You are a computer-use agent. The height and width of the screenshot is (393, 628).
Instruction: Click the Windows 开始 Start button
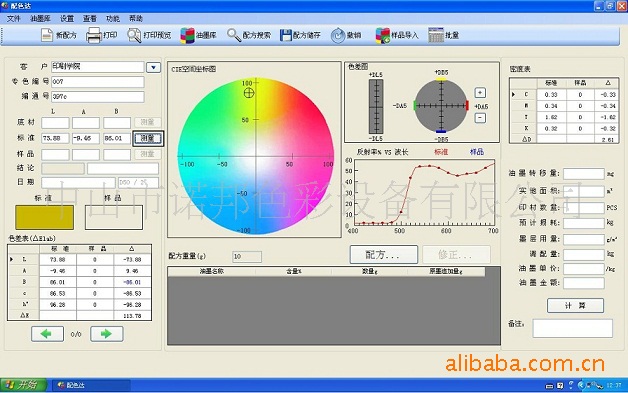pos(23,385)
